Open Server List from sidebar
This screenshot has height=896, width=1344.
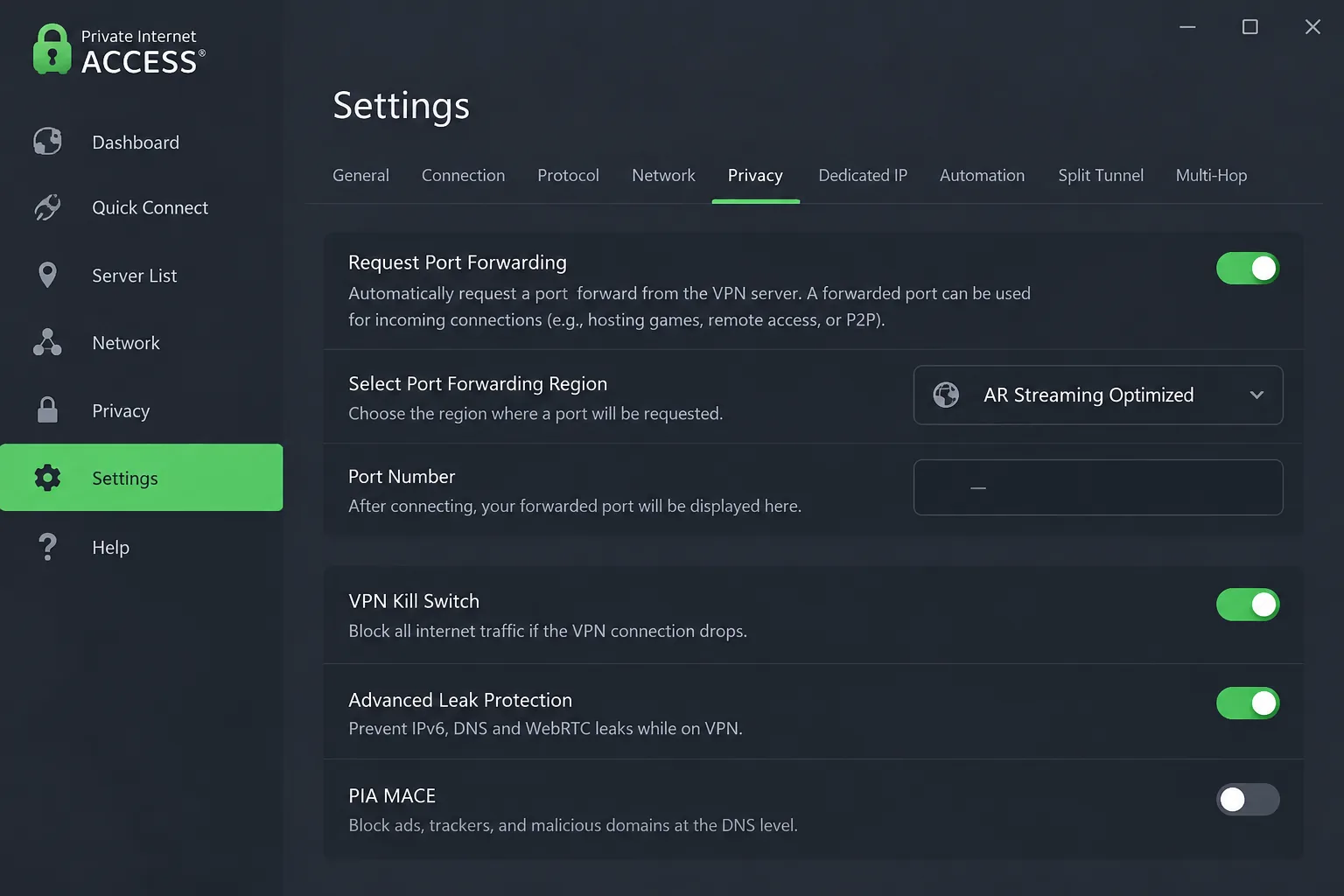coord(142,276)
